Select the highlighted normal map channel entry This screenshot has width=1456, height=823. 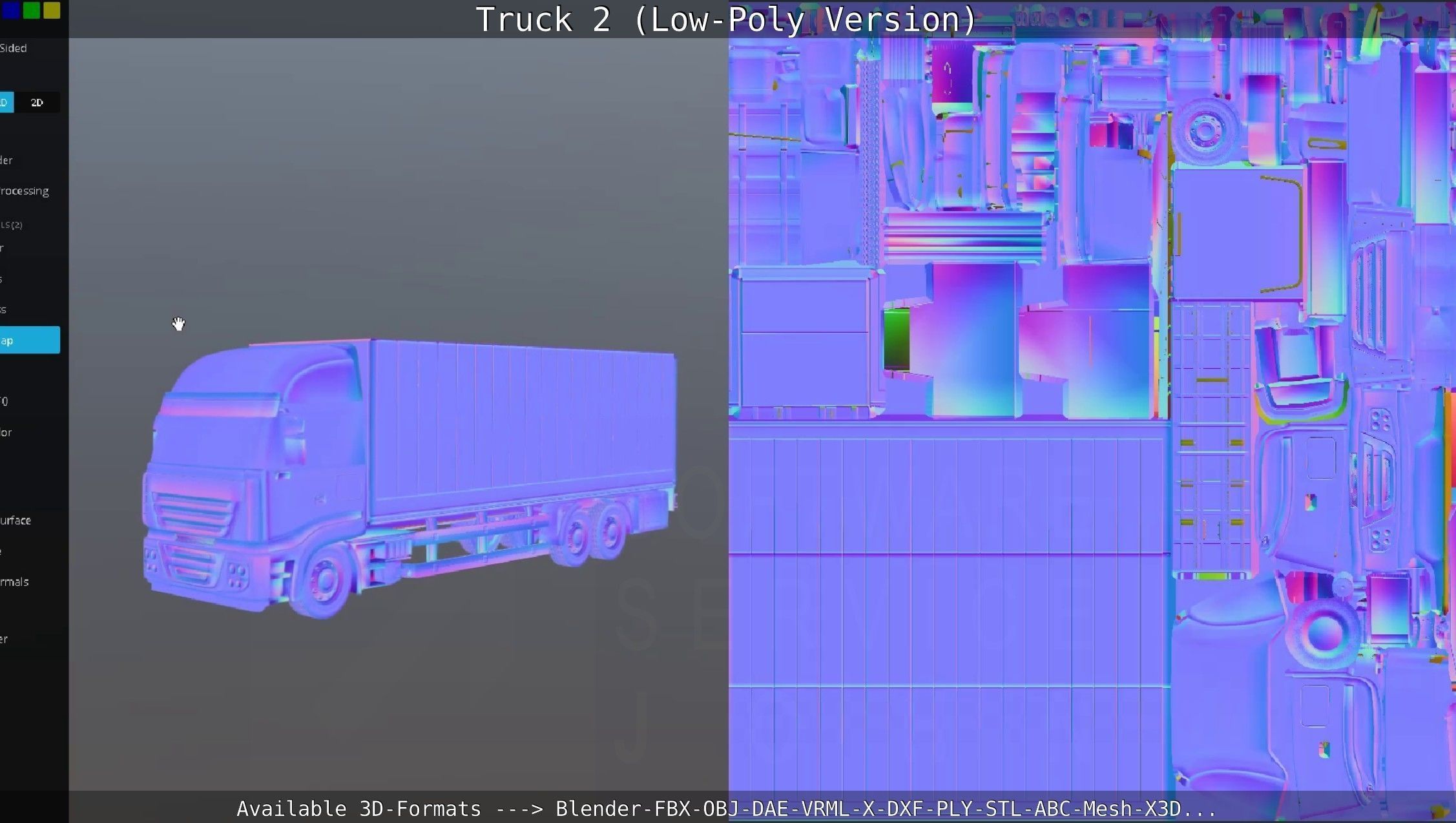coord(30,340)
